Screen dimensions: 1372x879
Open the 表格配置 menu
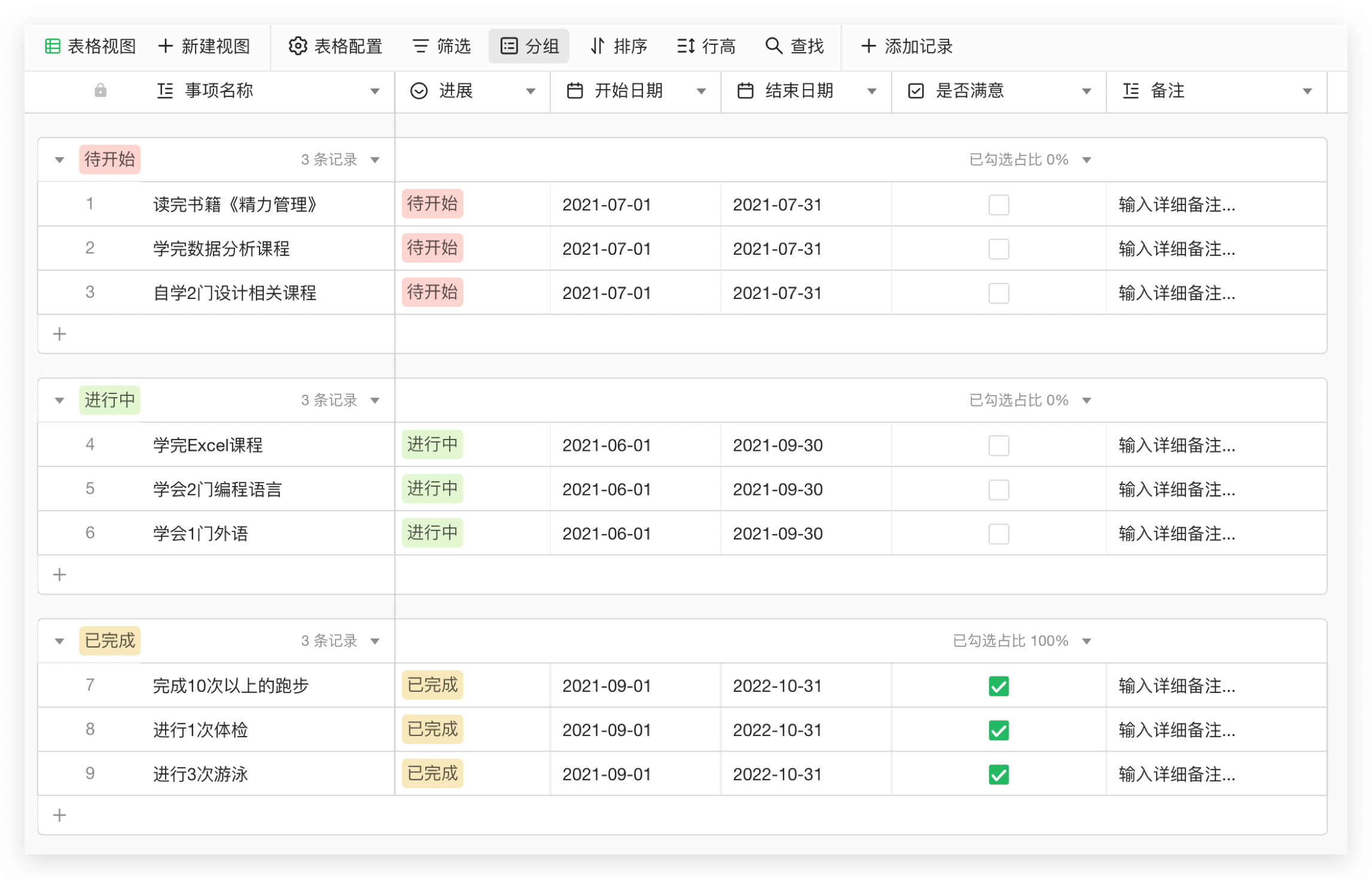(x=336, y=46)
